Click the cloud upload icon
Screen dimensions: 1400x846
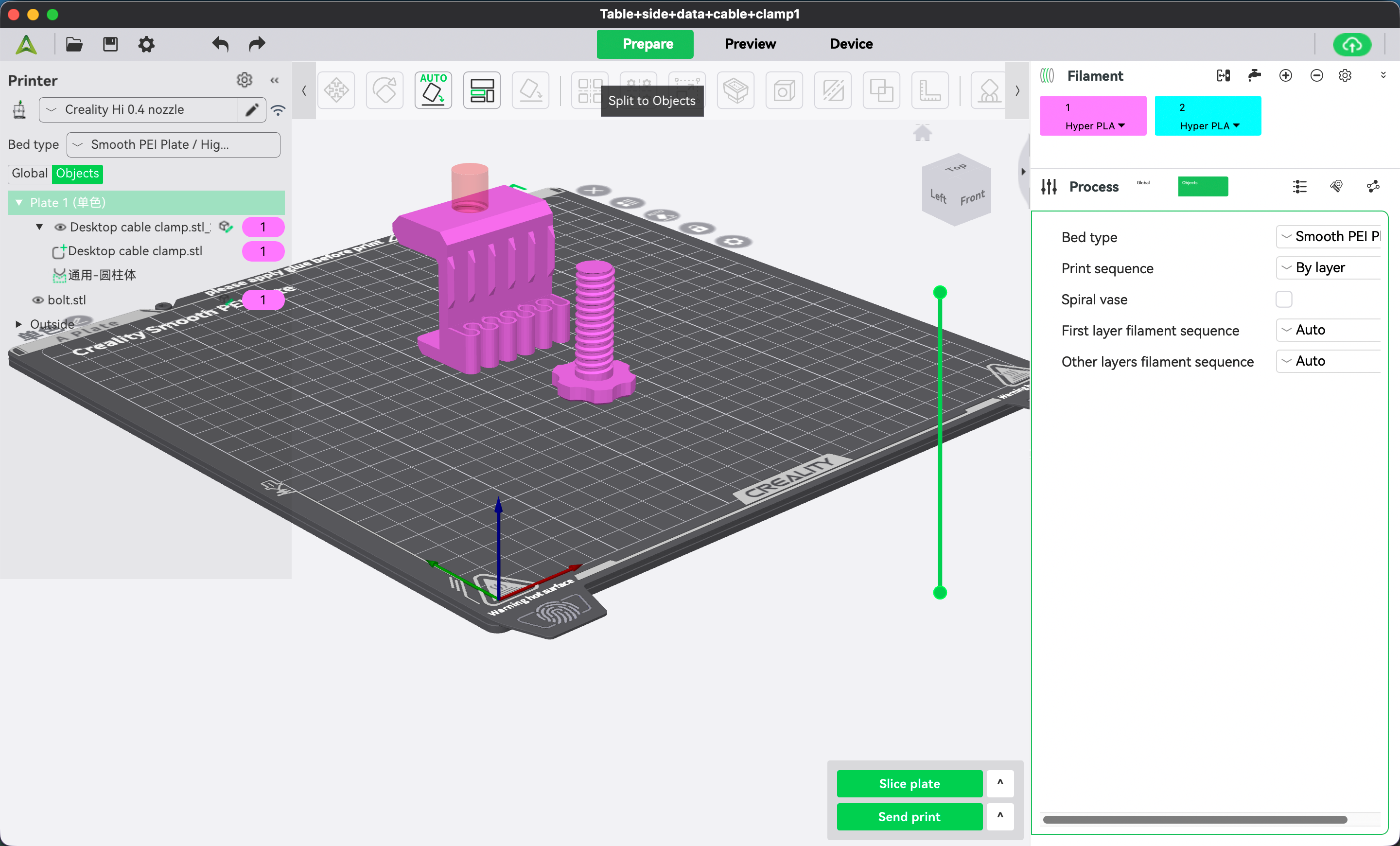tap(1352, 44)
